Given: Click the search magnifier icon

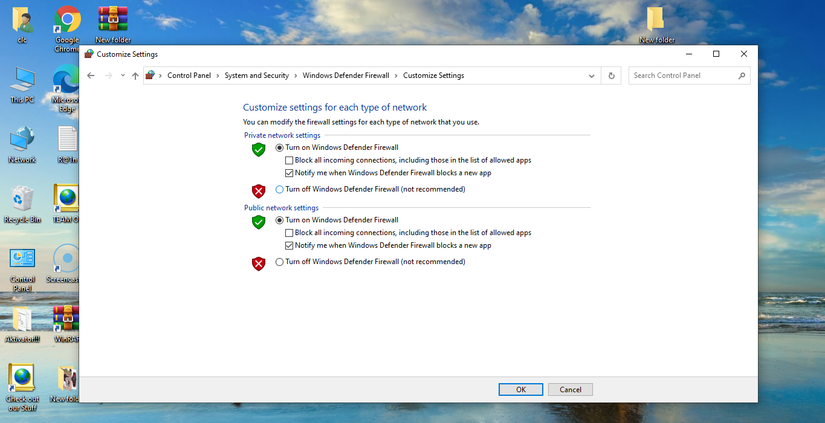Looking at the screenshot, I should [741, 76].
